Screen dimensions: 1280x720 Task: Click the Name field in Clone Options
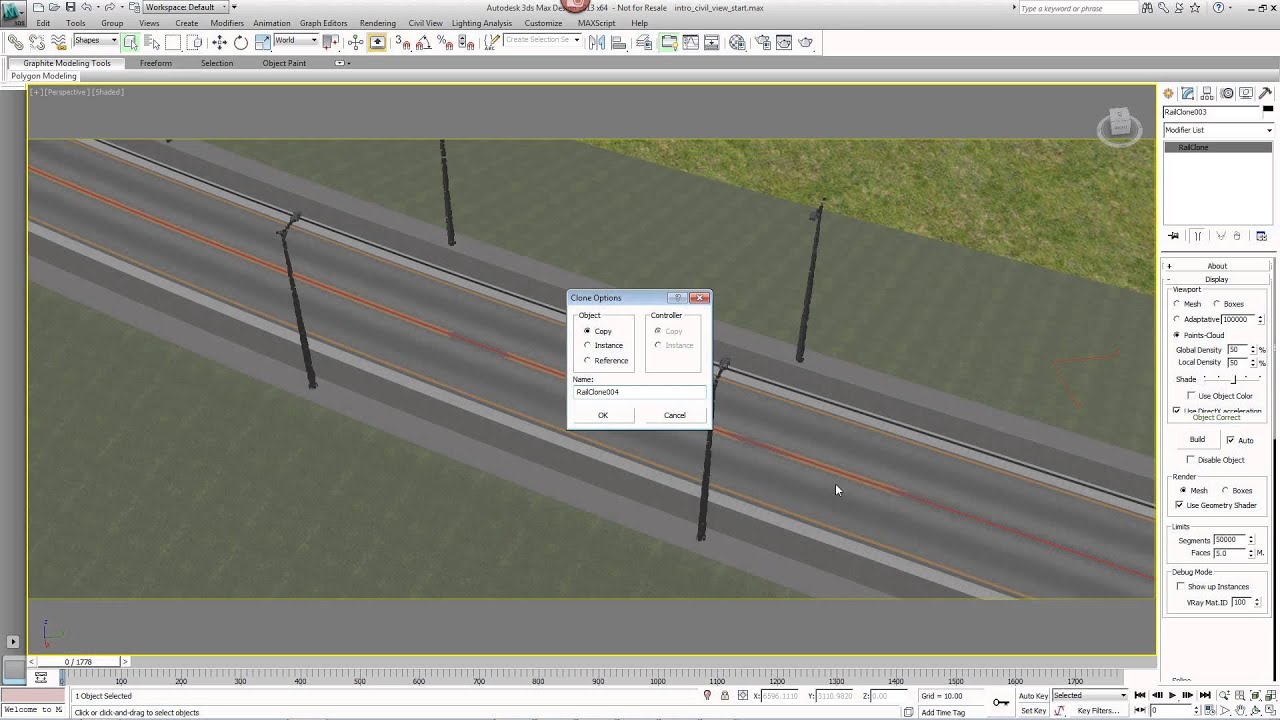pyautogui.click(x=639, y=392)
